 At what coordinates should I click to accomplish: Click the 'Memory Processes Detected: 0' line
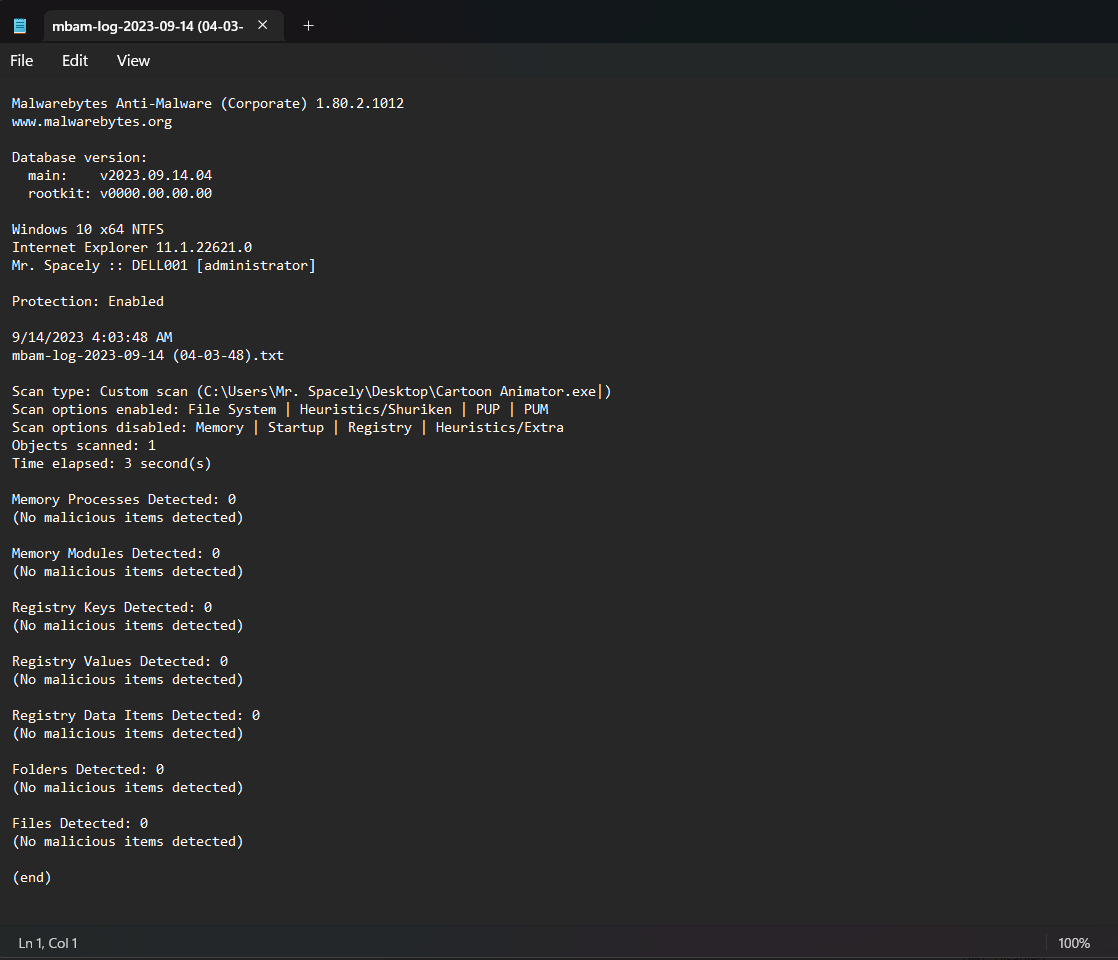coord(124,499)
